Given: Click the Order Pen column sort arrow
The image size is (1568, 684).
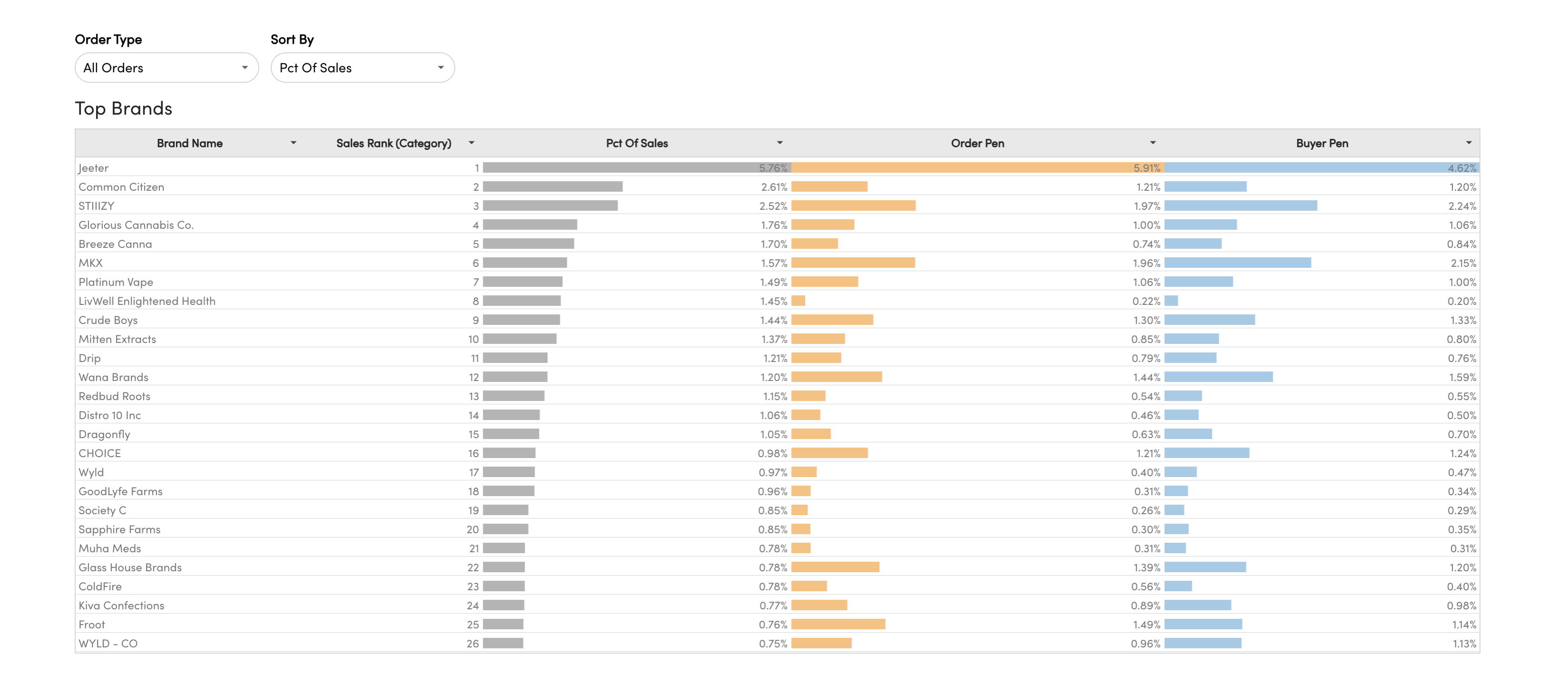Looking at the screenshot, I should click(1152, 143).
